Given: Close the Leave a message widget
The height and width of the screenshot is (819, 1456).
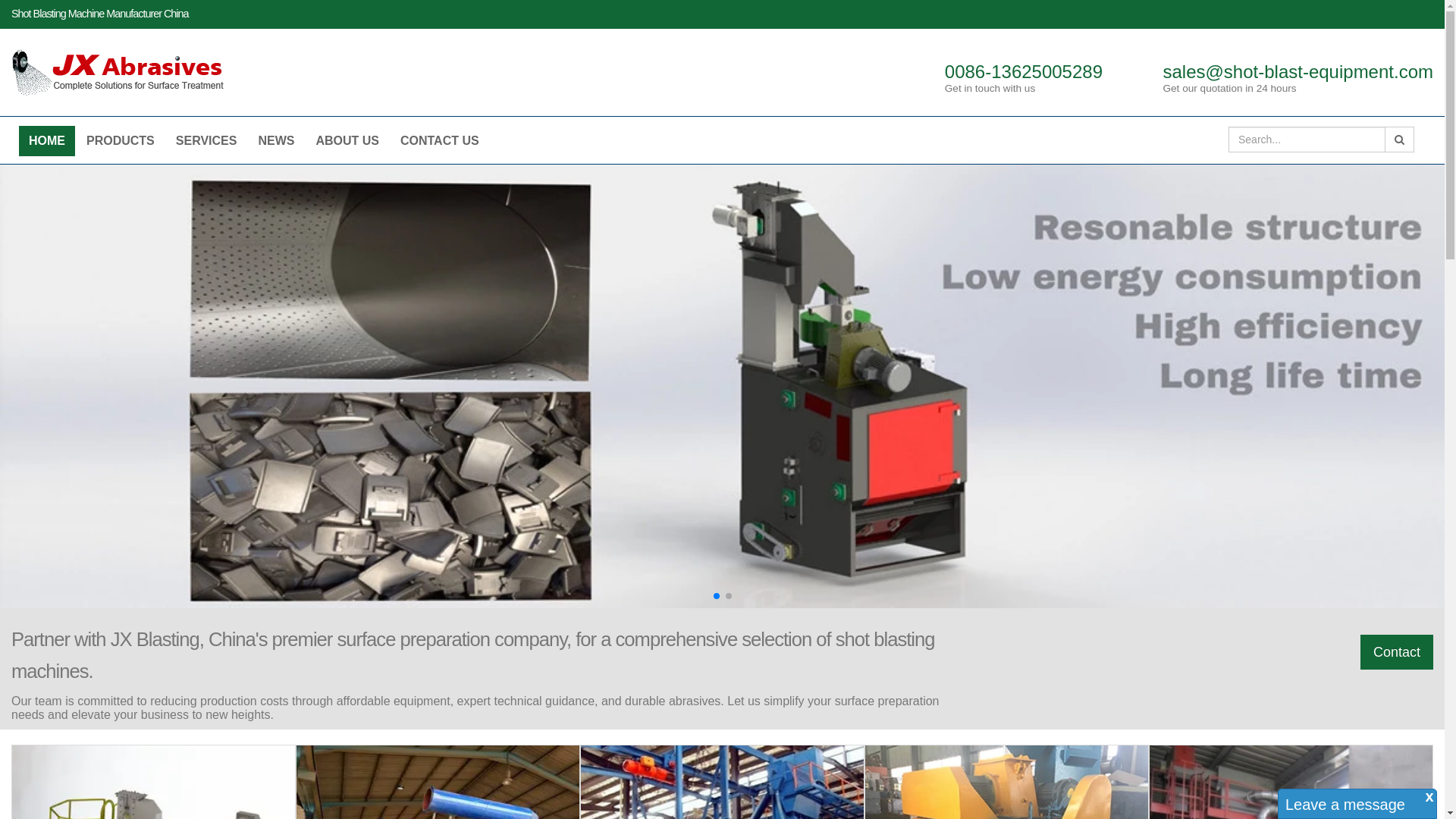Looking at the screenshot, I should (x=1429, y=798).
